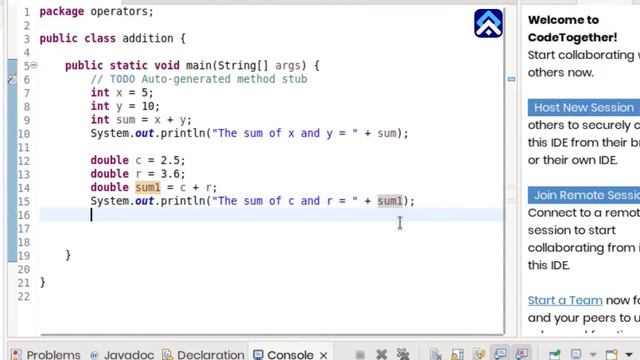Click the 'Welcome to CodeTogether!' heading
The width and height of the screenshot is (640, 360).
[x=572, y=29]
